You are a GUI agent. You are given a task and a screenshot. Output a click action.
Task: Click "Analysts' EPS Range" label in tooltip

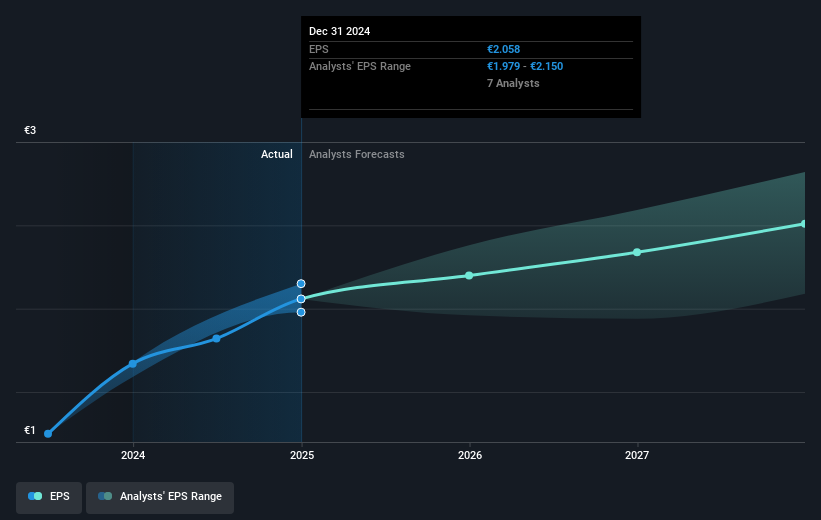click(360, 67)
